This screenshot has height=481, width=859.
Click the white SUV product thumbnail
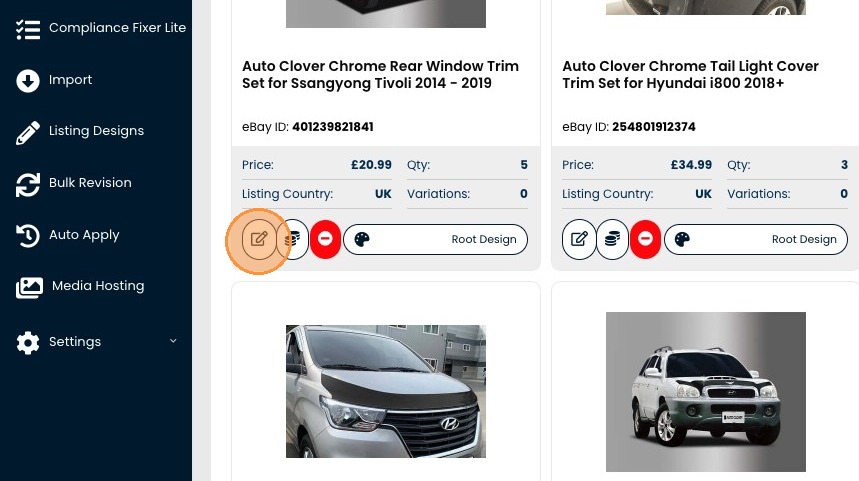[x=706, y=391]
